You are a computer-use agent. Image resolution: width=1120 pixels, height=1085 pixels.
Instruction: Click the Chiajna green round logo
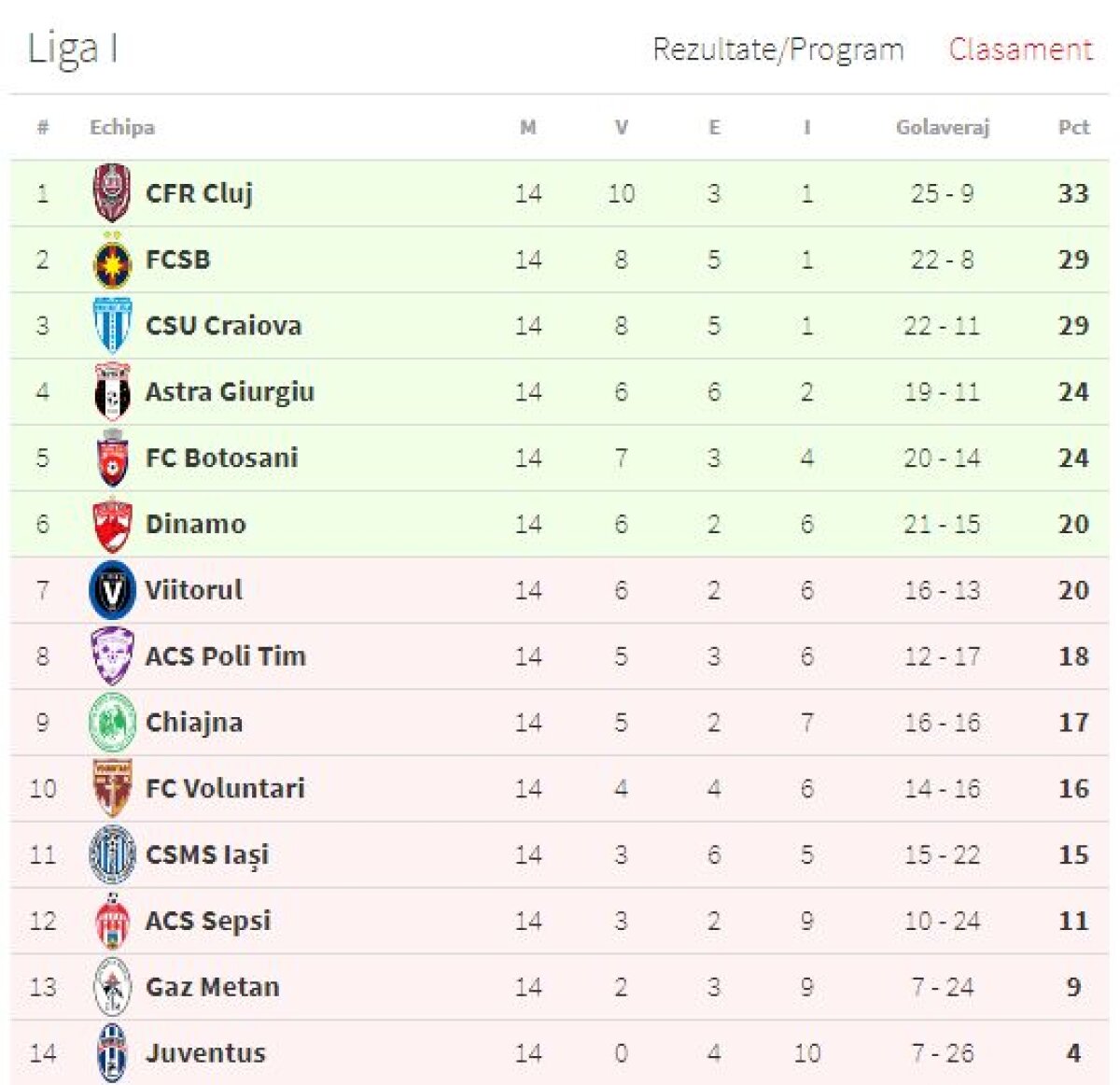click(112, 723)
